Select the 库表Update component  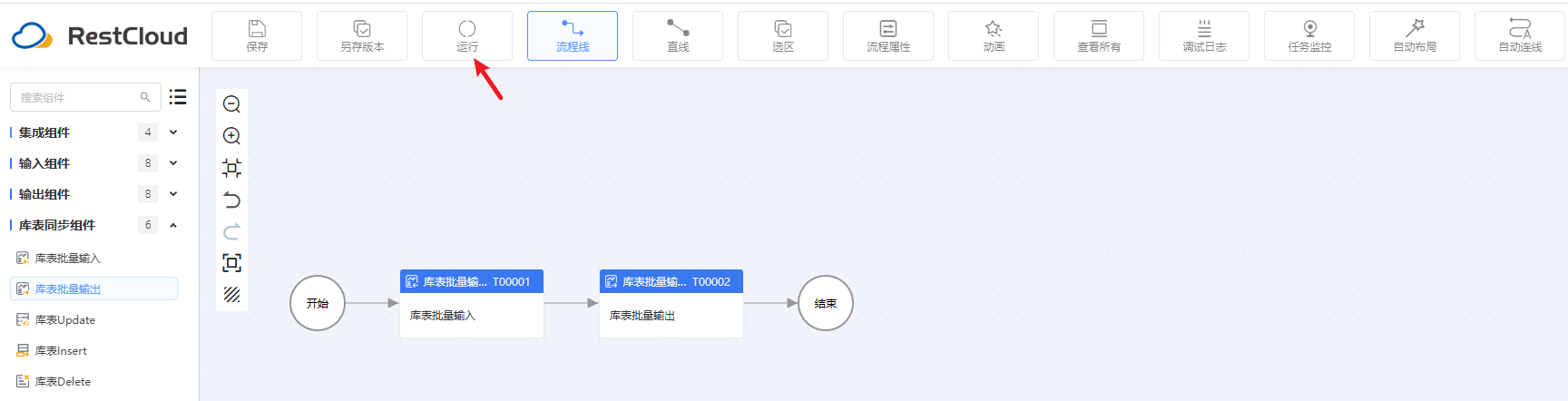(x=93, y=320)
